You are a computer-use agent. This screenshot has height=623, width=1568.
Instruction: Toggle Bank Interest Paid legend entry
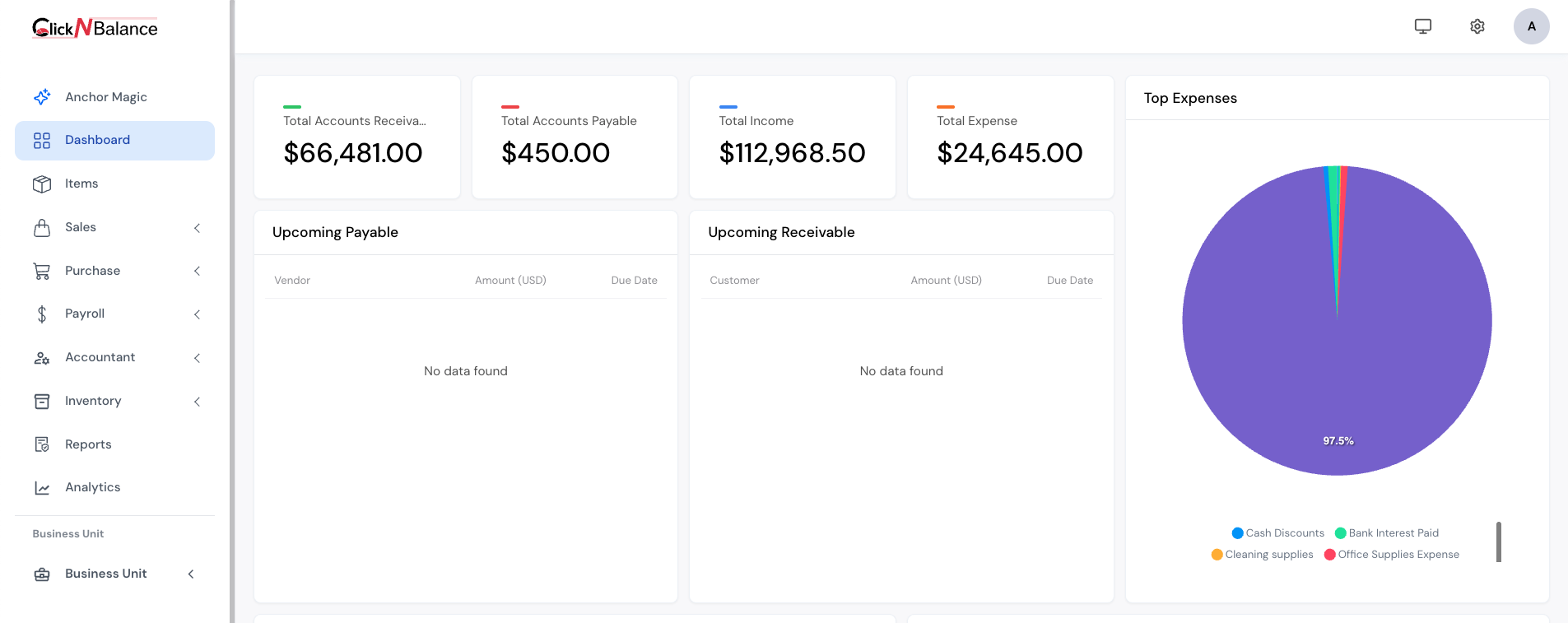1386,533
